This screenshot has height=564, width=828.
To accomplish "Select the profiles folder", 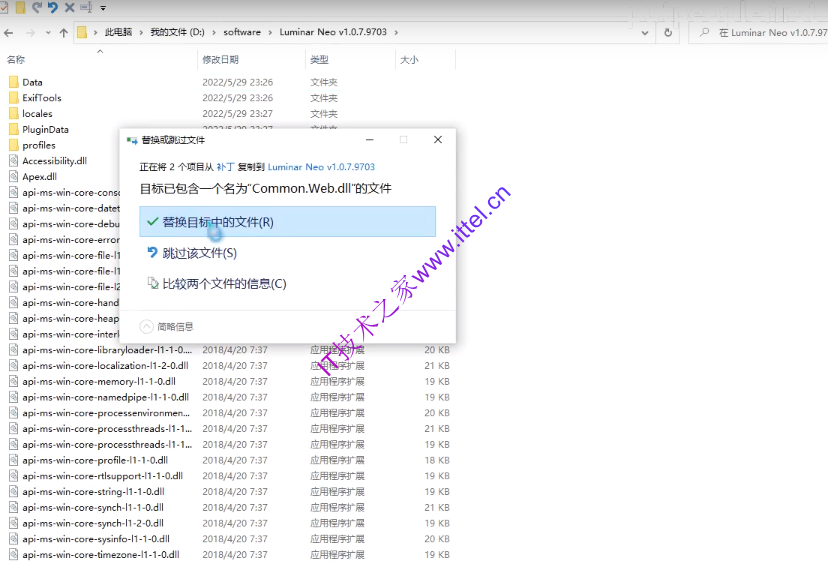I will pos(39,145).
